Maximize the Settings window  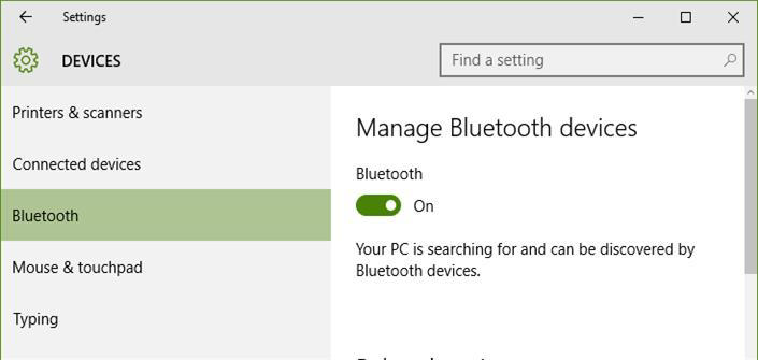[x=685, y=18]
